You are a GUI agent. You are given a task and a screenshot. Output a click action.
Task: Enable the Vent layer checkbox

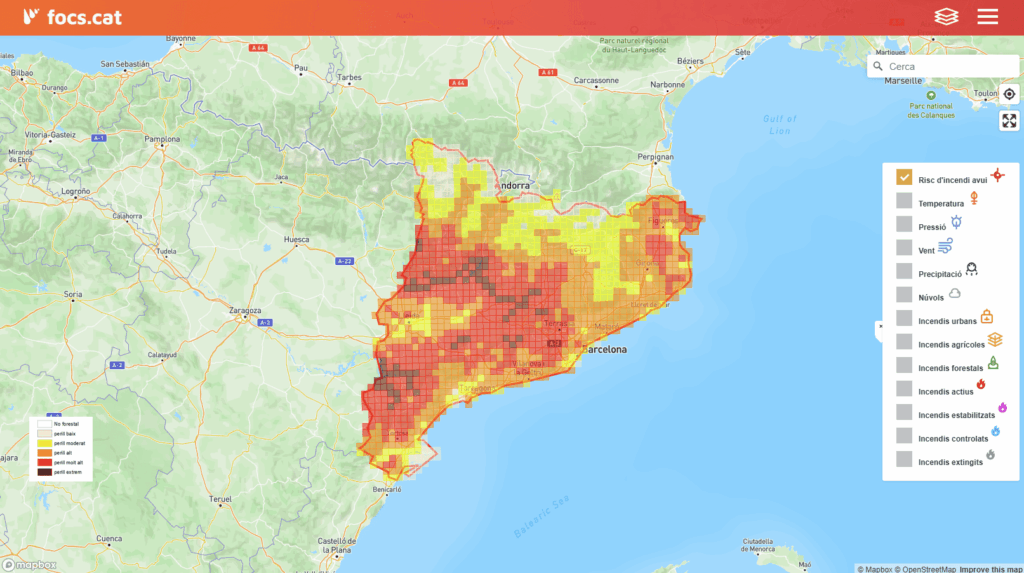pos(904,248)
